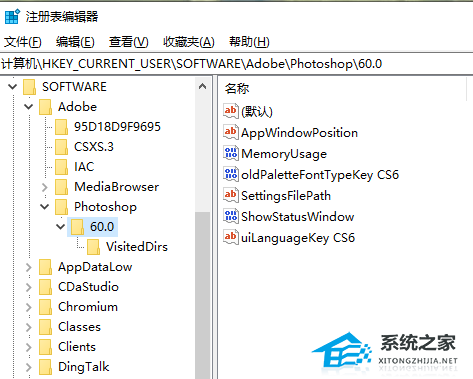Collapse the Photoshop key node
The width and height of the screenshot is (473, 379).
tap(45, 207)
